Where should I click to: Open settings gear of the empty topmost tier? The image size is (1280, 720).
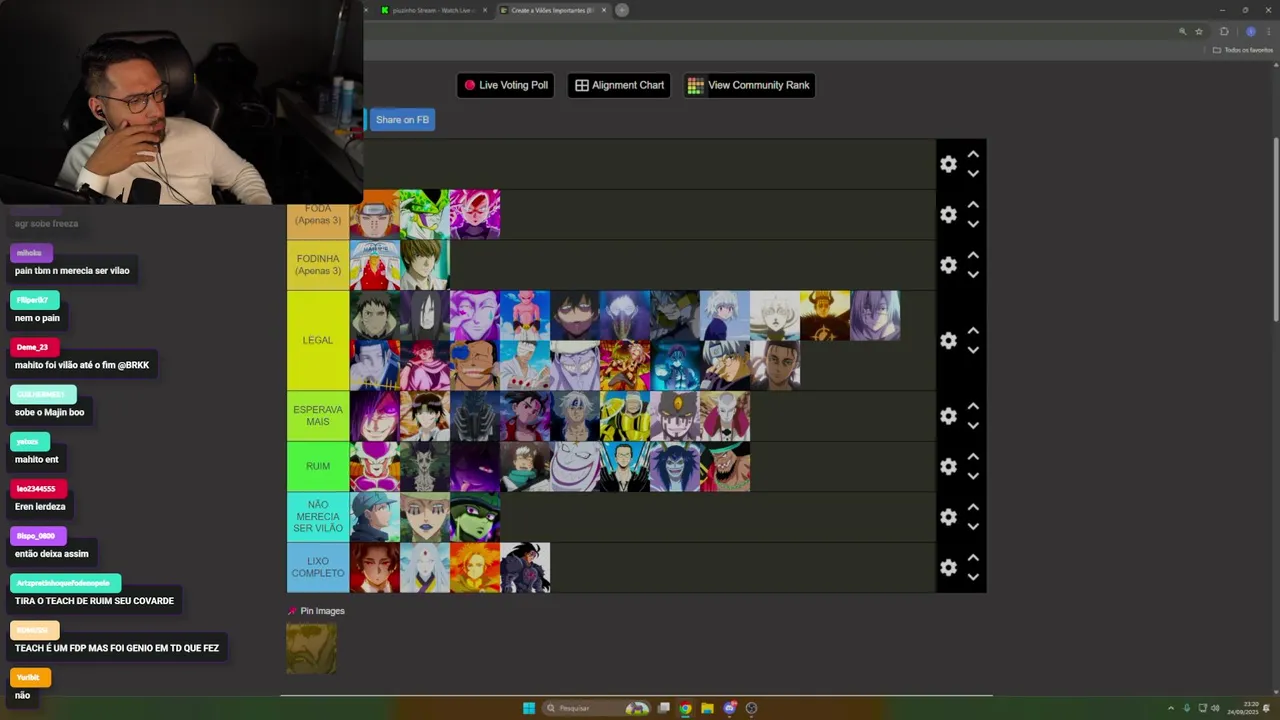pos(948,164)
